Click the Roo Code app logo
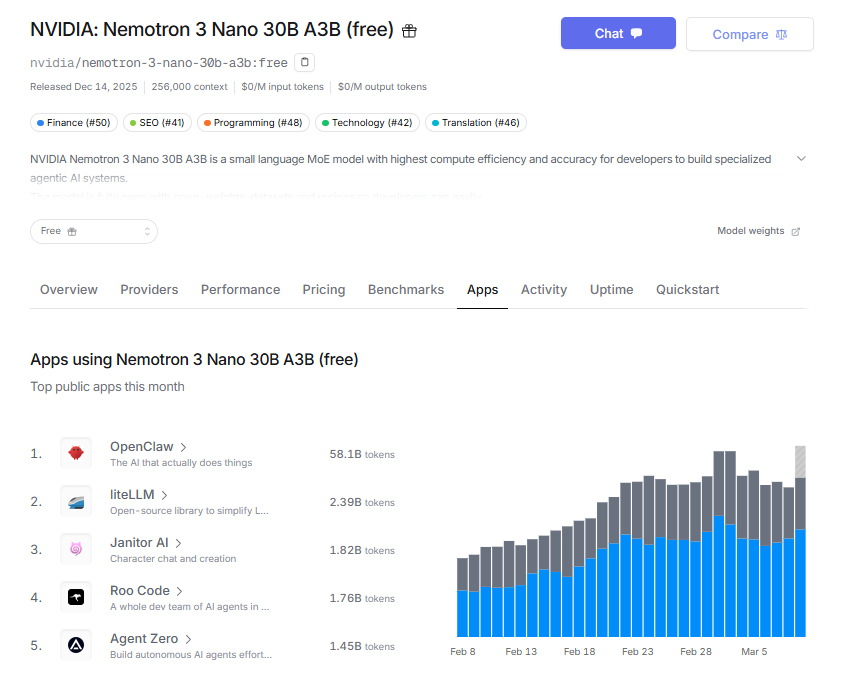 coord(76,598)
